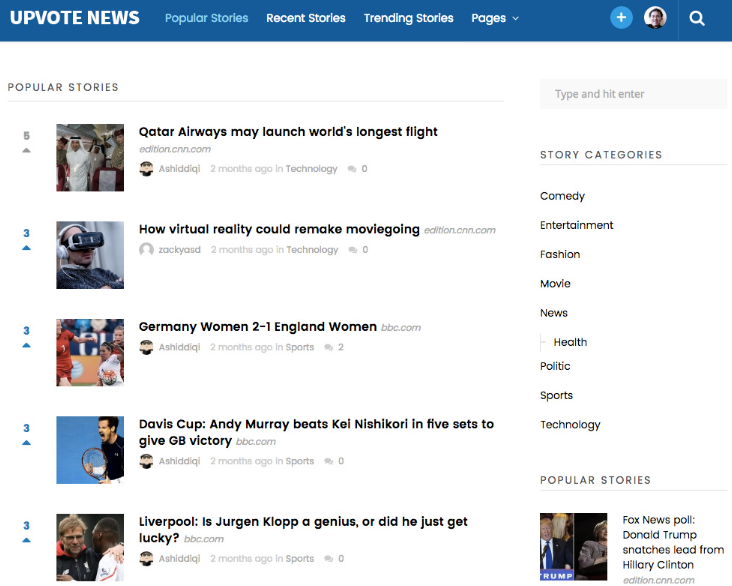Open the Liverpool Jurgen Klopp headline
Screen dimensions: 732x586
pyautogui.click(x=303, y=530)
